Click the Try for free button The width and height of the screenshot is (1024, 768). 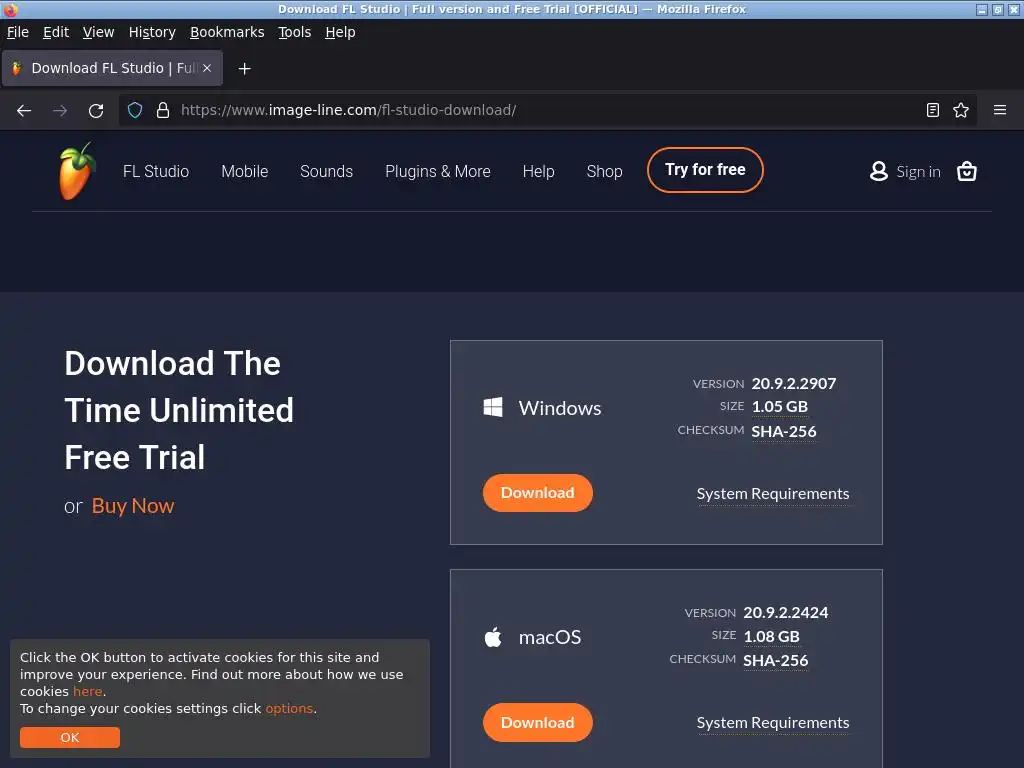pyautogui.click(x=705, y=170)
